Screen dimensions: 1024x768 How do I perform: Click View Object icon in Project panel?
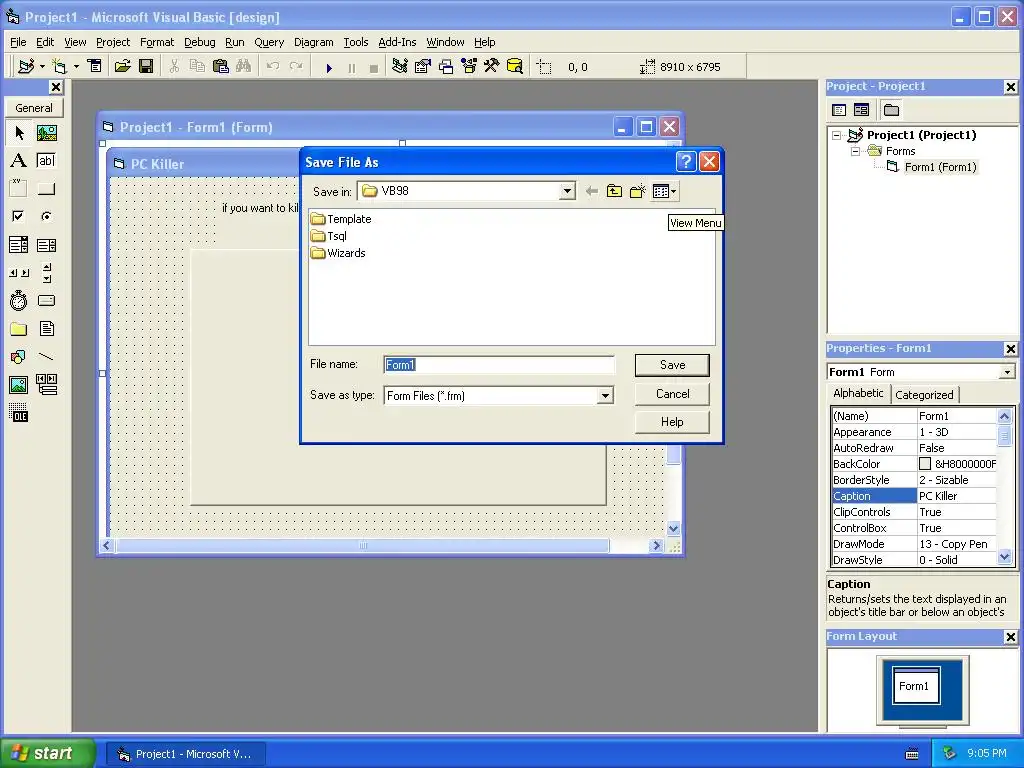click(x=861, y=110)
